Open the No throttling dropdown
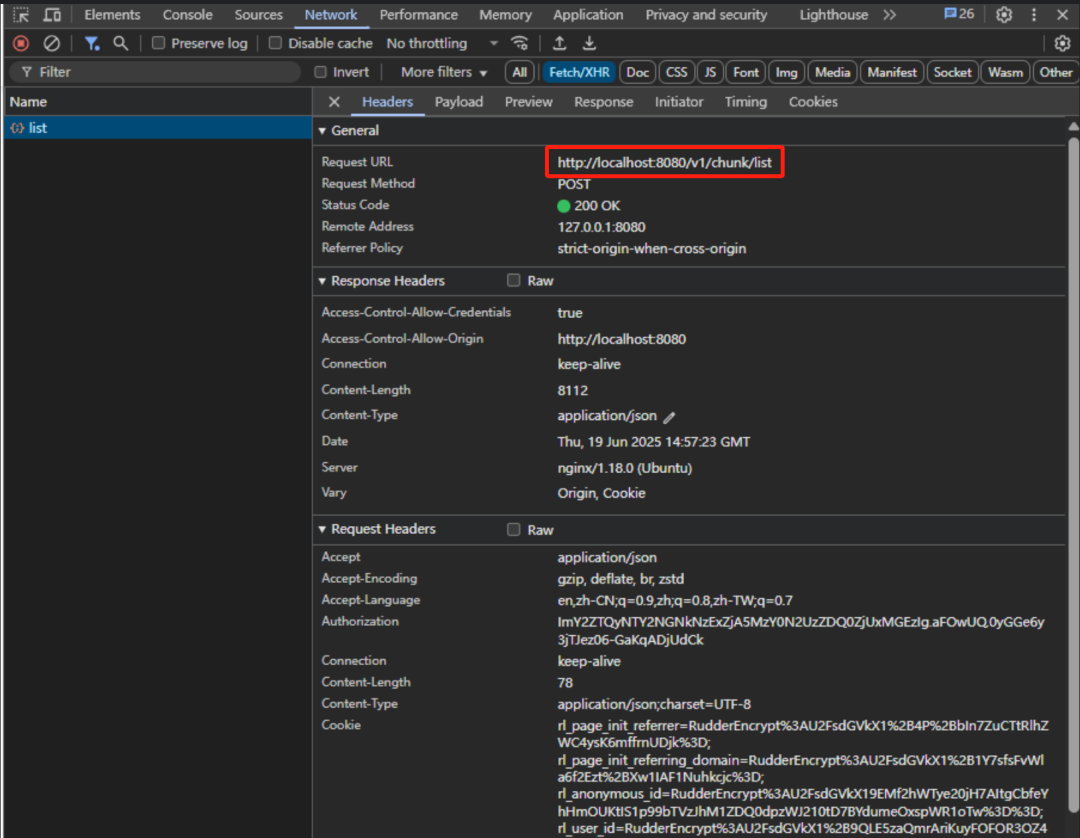The image size is (1080, 838). point(441,43)
